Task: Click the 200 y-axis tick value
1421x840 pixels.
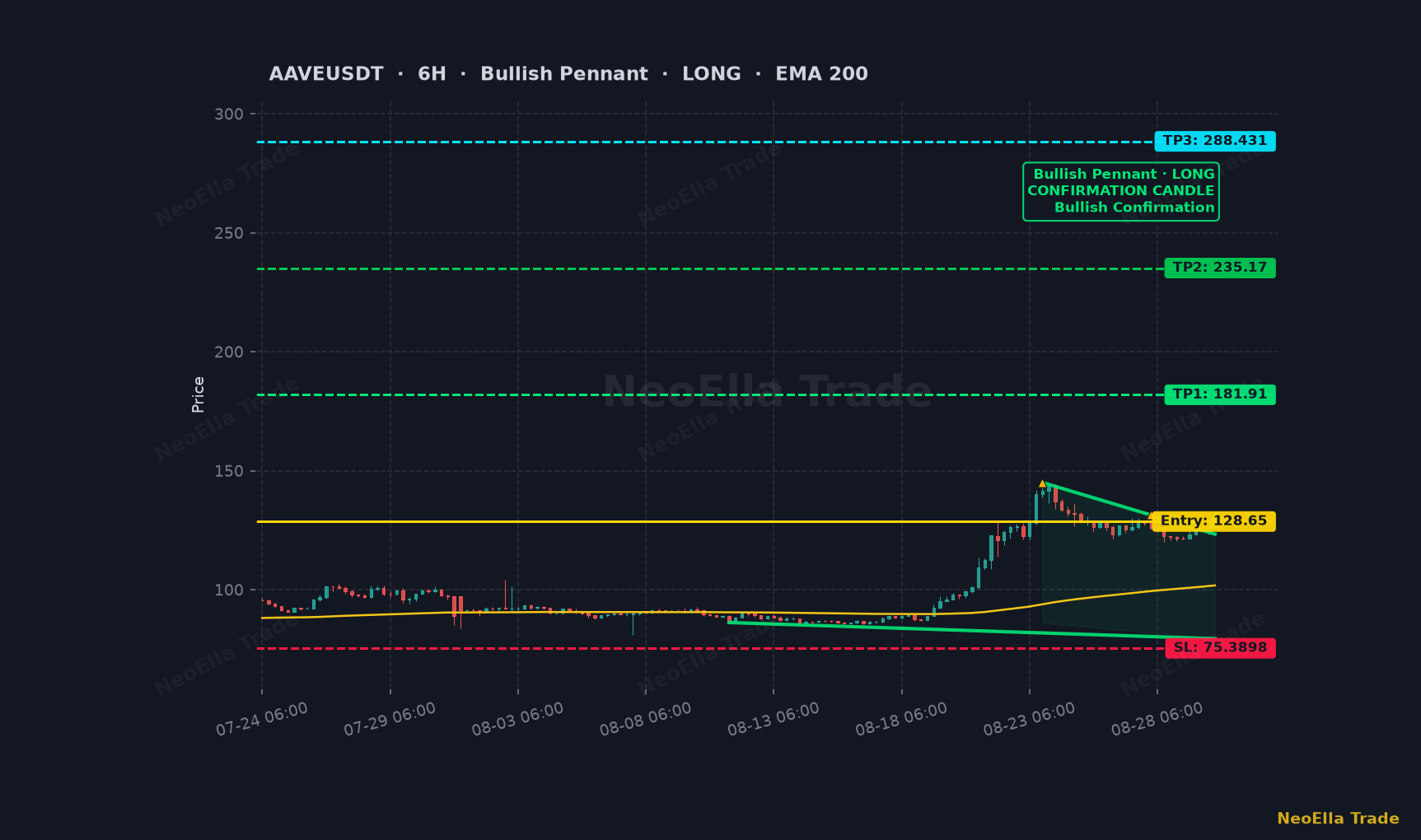Action: coord(229,352)
